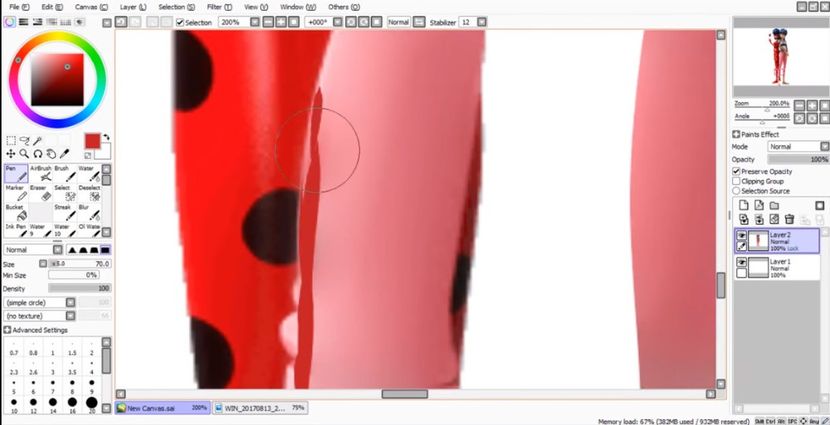Enable Clipping Group checkbox

736,181
